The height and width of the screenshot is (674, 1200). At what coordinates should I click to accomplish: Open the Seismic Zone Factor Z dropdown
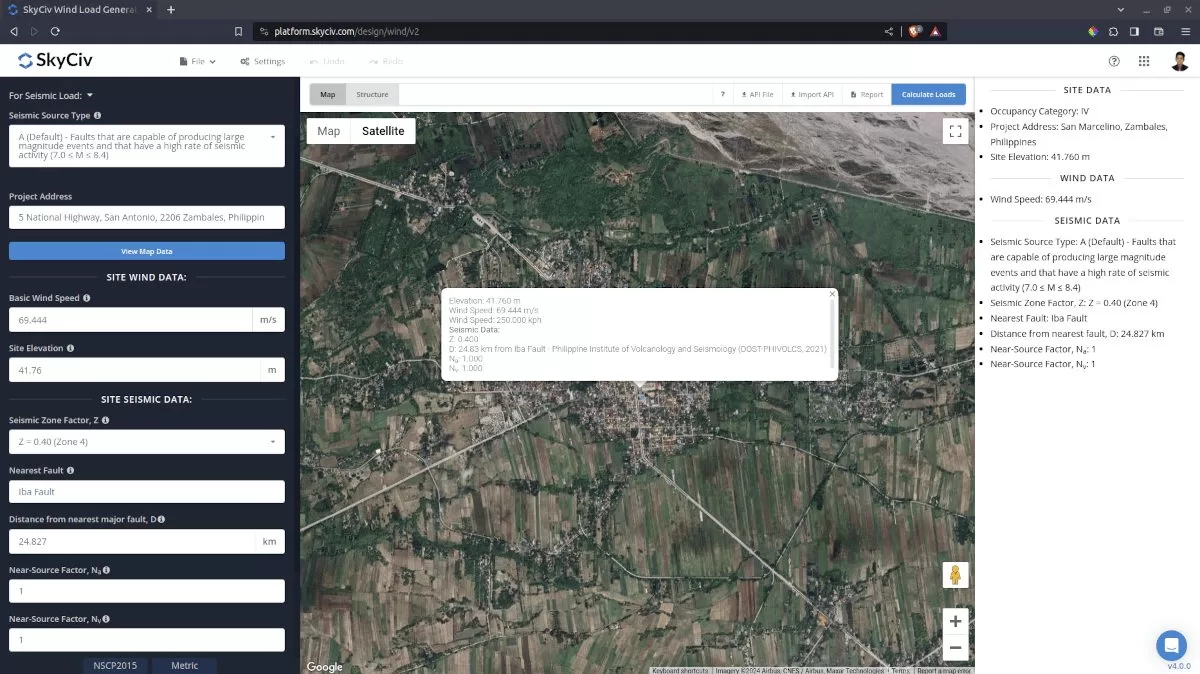pos(146,441)
